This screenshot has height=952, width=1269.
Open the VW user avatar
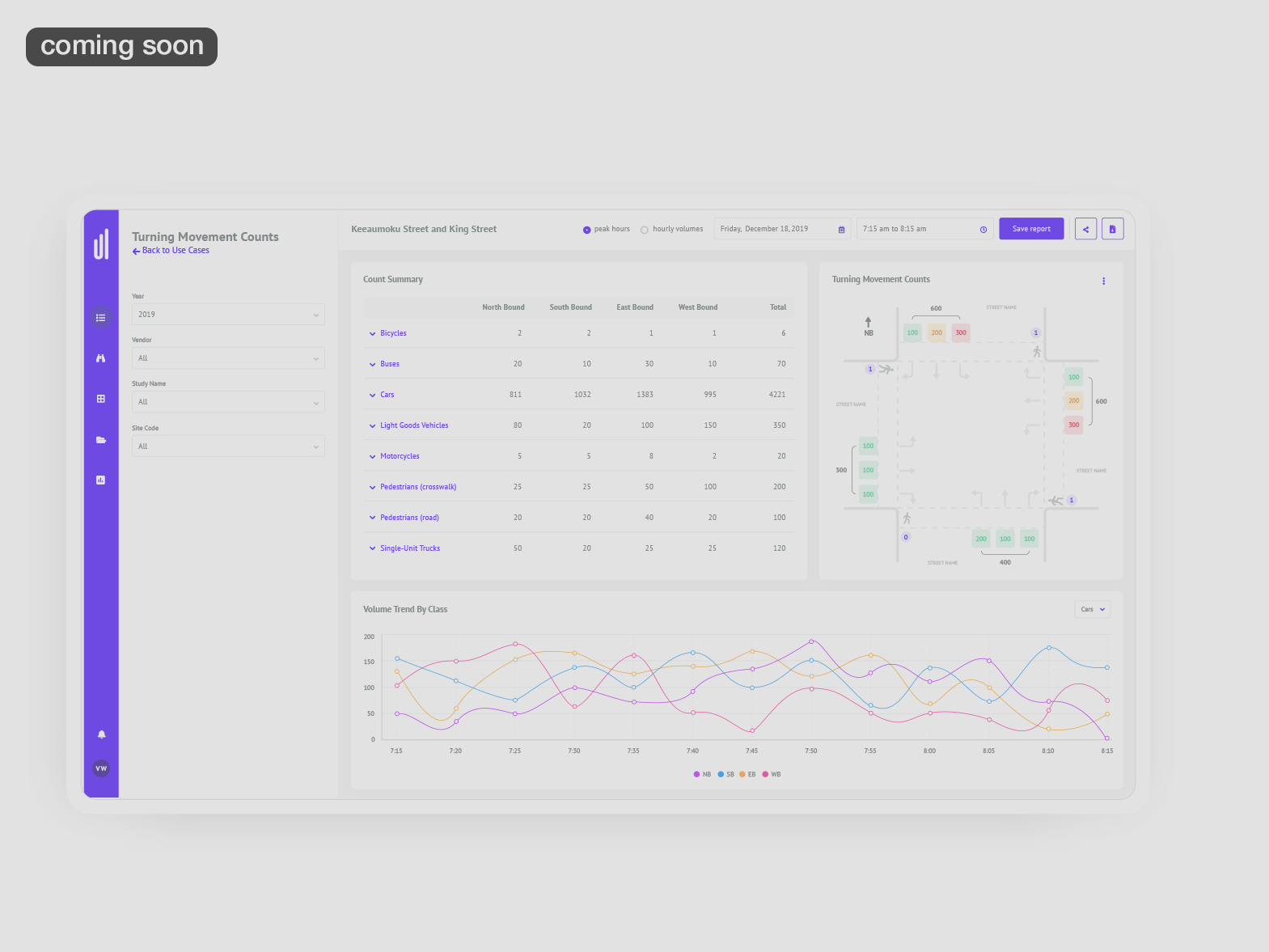pyautogui.click(x=101, y=768)
